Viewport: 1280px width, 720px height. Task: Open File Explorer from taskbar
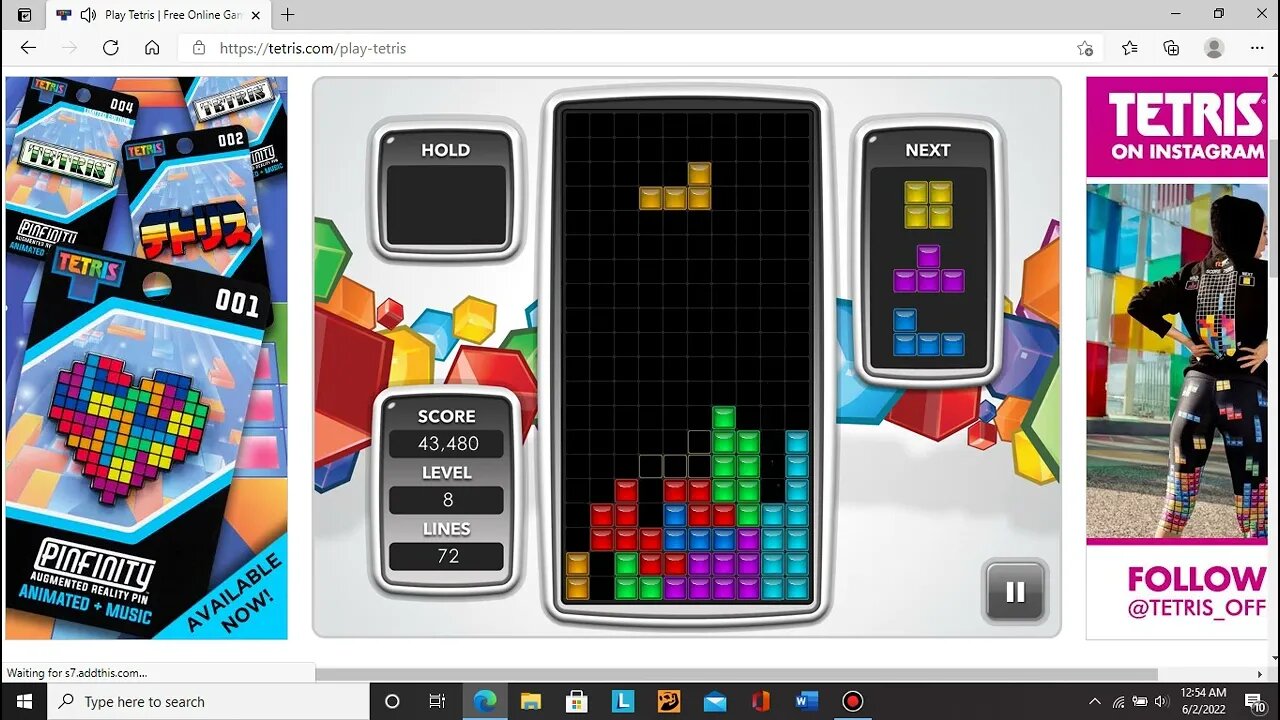pyautogui.click(x=530, y=701)
